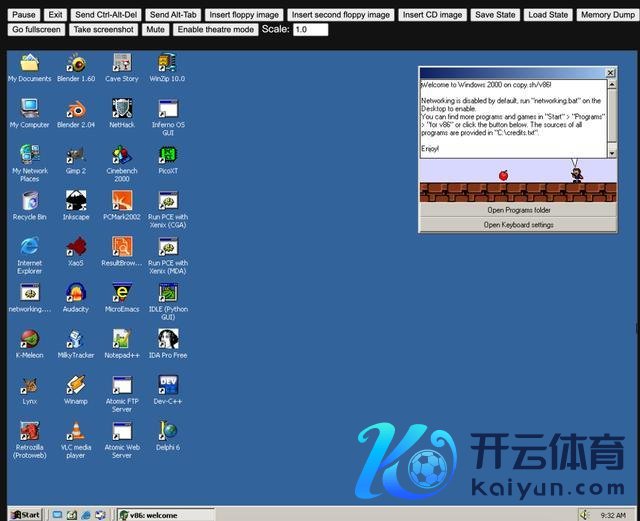Open the Audacity desktop icon

click(x=76, y=293)
